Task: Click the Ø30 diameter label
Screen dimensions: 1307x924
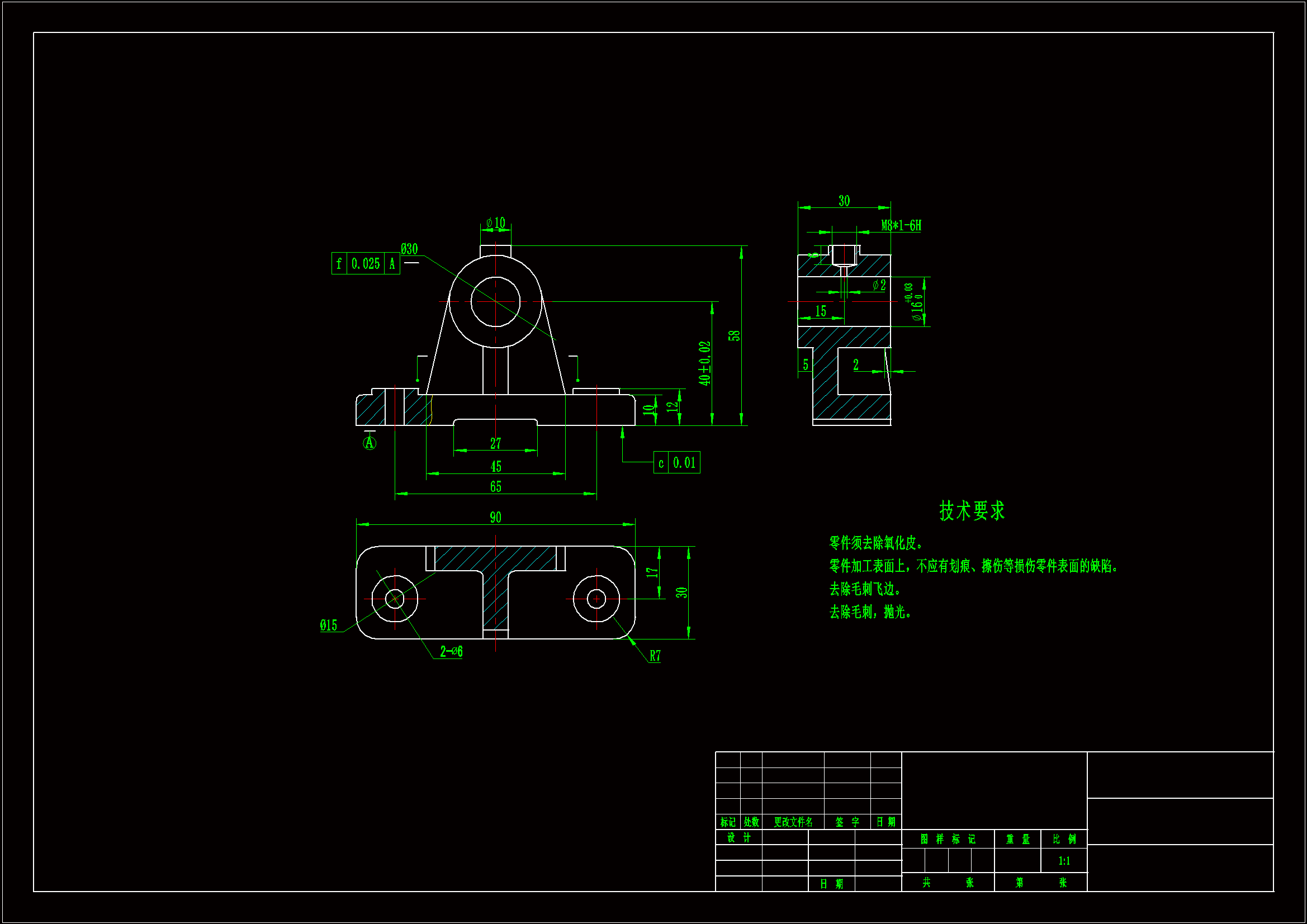Action: (x=409, y=249)
